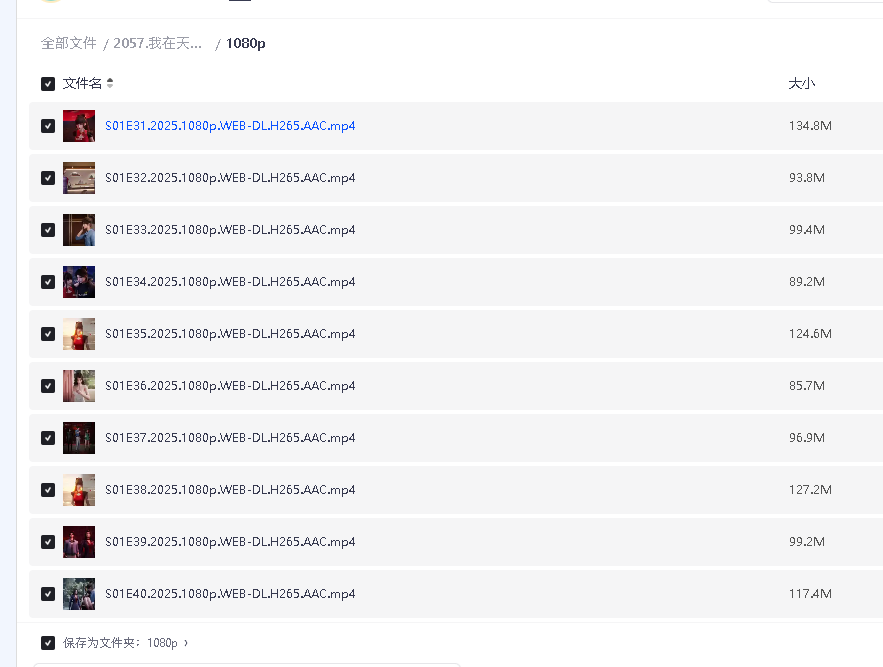Click the S01E31 video thumbnail icon
This screenshot has width=883, height=667.
click(79, 126)
